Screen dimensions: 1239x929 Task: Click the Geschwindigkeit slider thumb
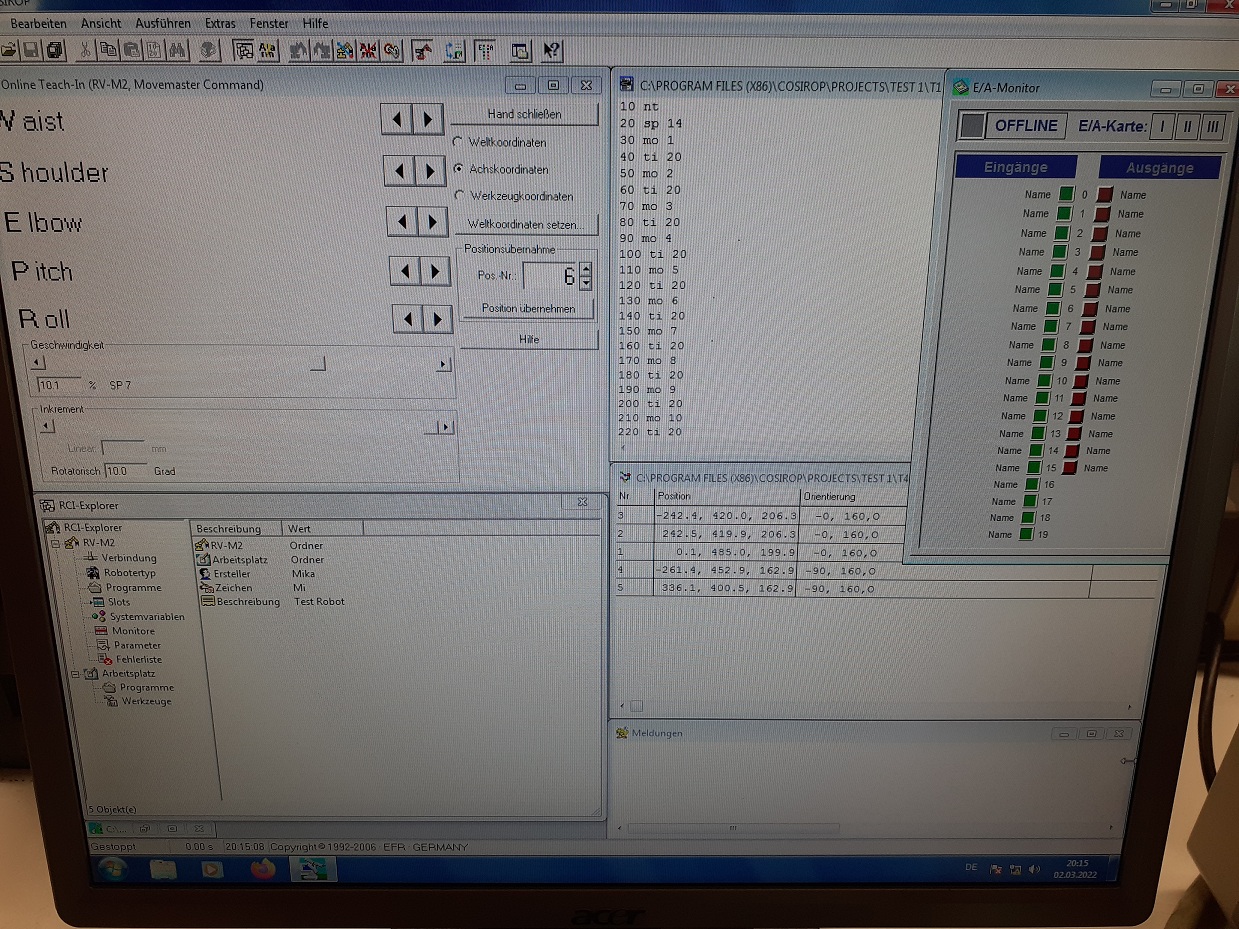(x=317, y=364)
